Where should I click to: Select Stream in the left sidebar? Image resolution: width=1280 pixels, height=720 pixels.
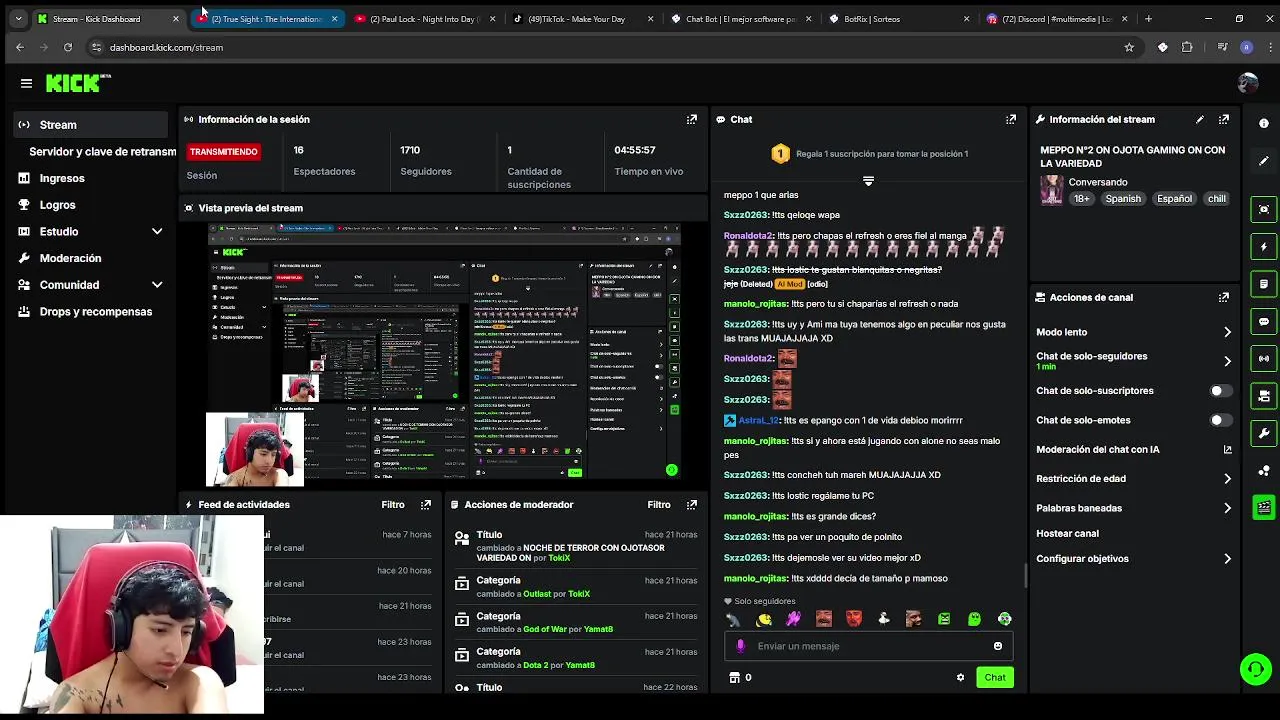click(x=90, y=125)
